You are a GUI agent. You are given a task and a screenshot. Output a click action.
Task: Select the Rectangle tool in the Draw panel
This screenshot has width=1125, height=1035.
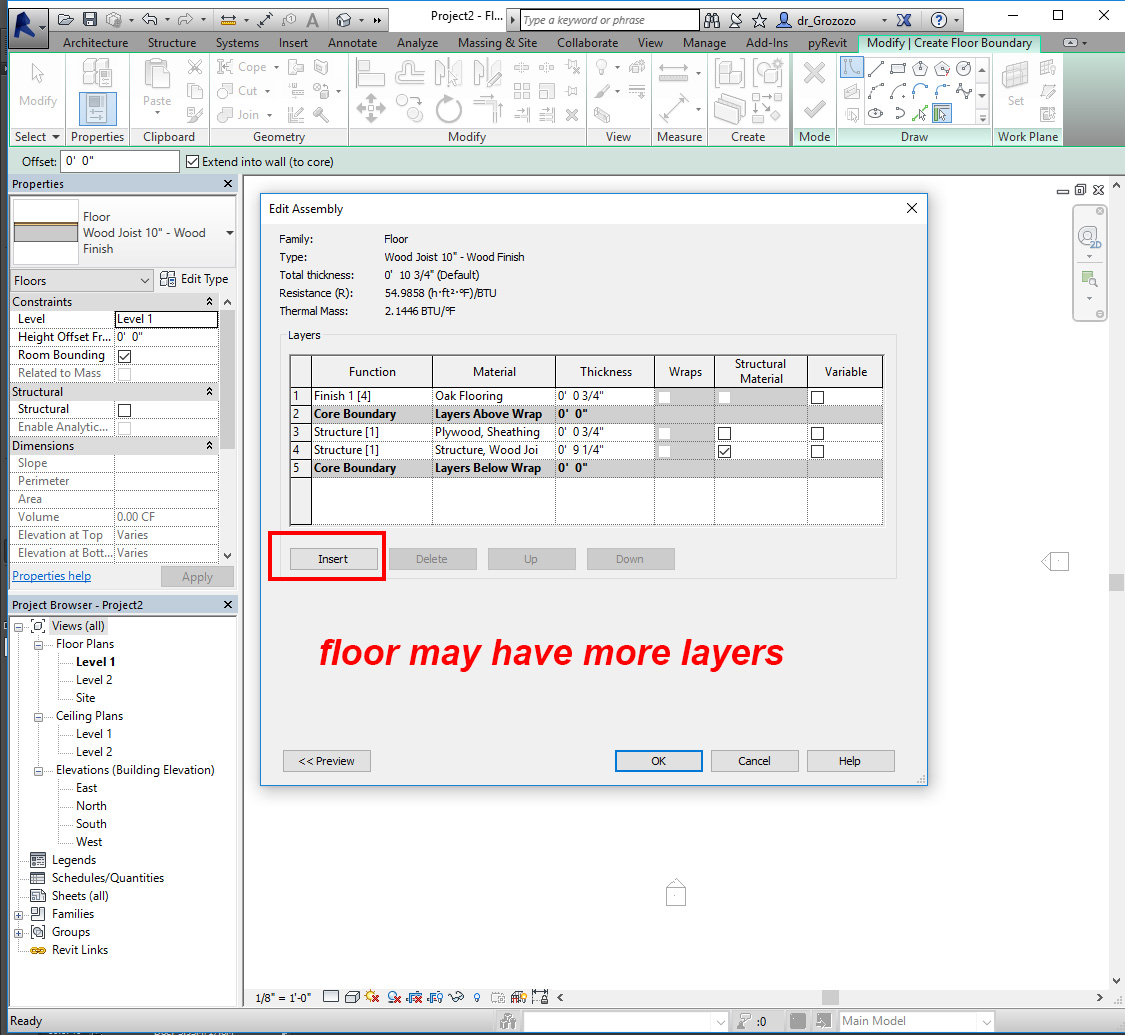pyautogui.click(x=898, y=68)
